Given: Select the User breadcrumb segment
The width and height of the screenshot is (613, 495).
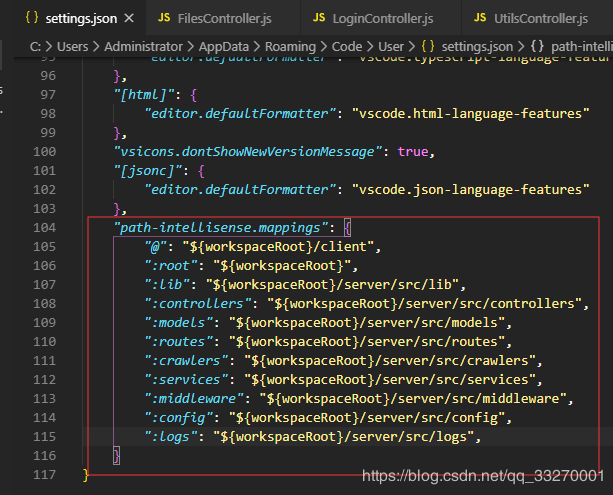Looking at the screenshot, I should coord(391,47).
